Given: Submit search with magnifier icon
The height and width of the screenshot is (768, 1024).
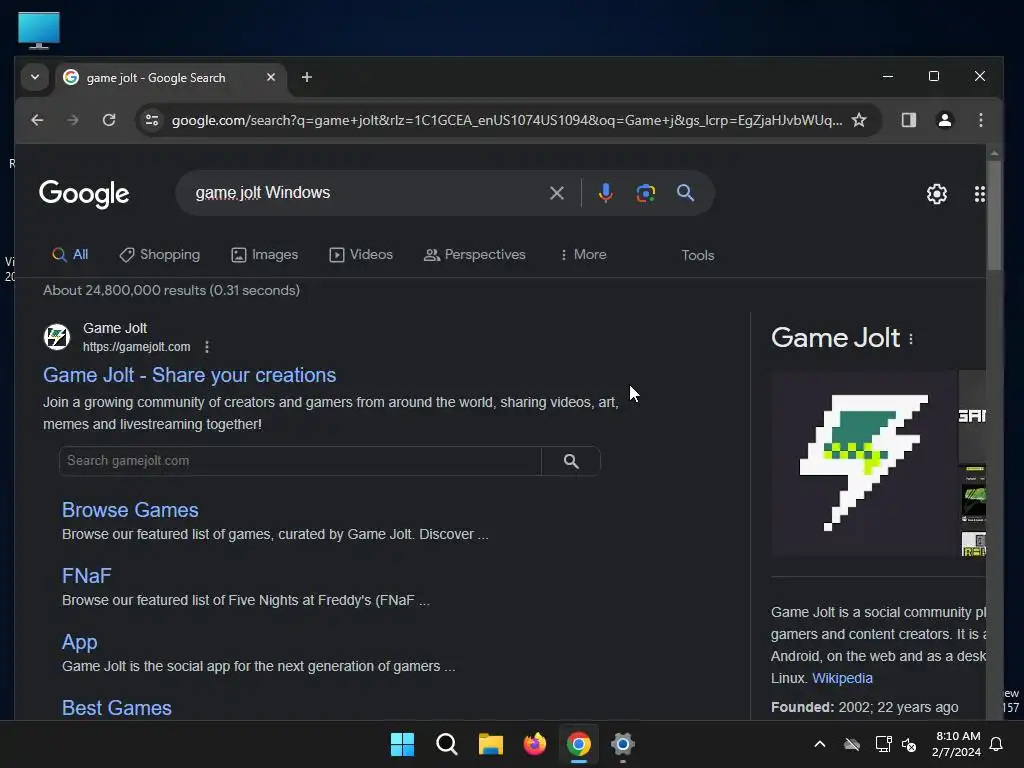Looking at the screenshot, I should (x=685, y=193).
